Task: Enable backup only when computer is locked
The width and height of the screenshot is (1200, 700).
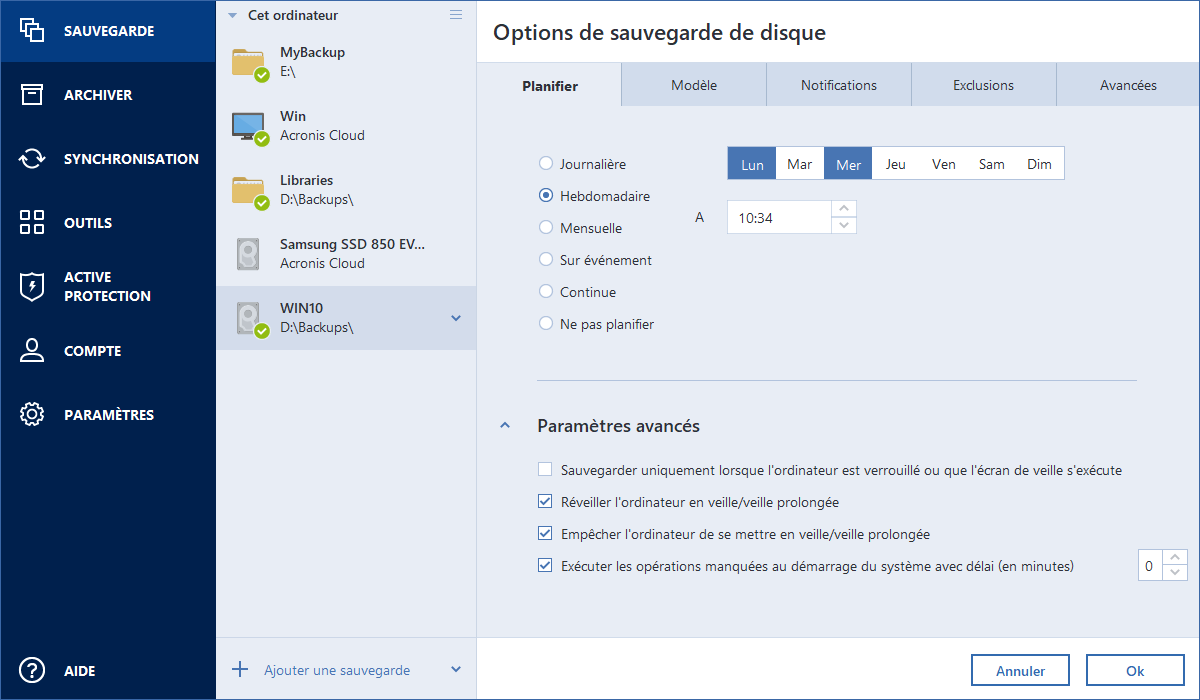Action: (x=545, y=470)
